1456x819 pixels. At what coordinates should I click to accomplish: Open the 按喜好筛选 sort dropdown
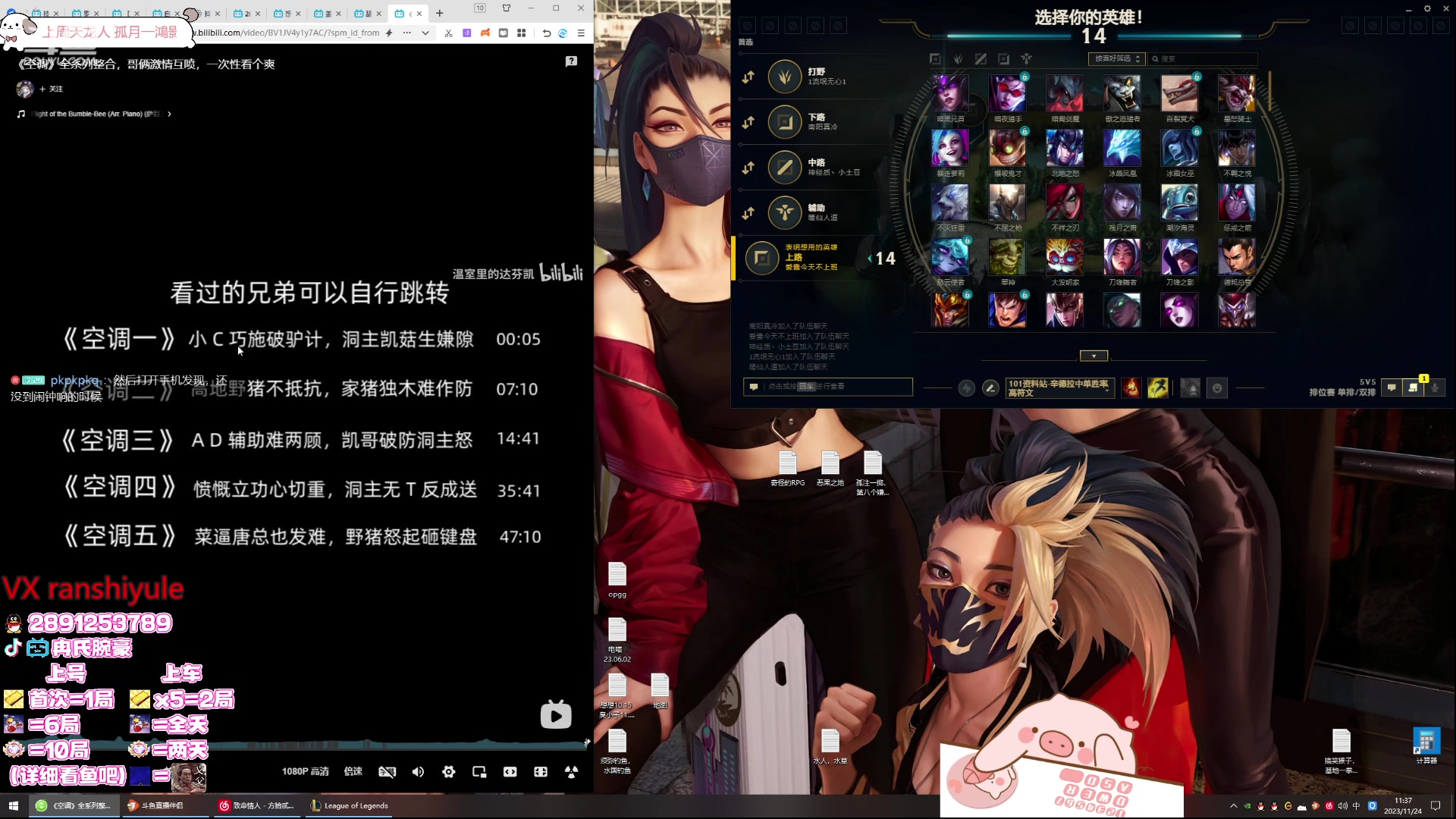[x=1116, y=59]
